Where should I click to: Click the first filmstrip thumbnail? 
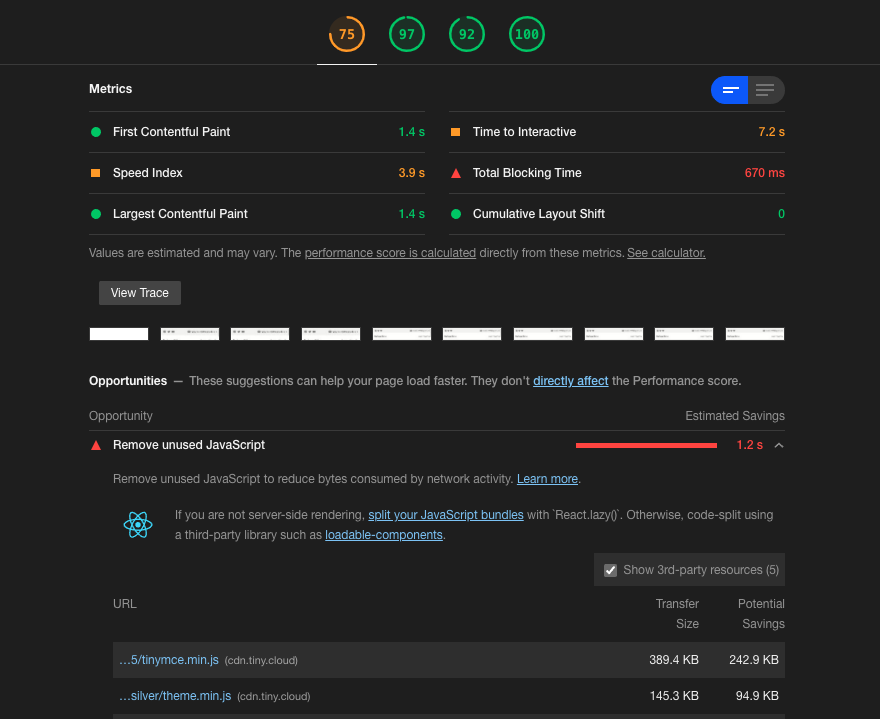tap(118, 333)
